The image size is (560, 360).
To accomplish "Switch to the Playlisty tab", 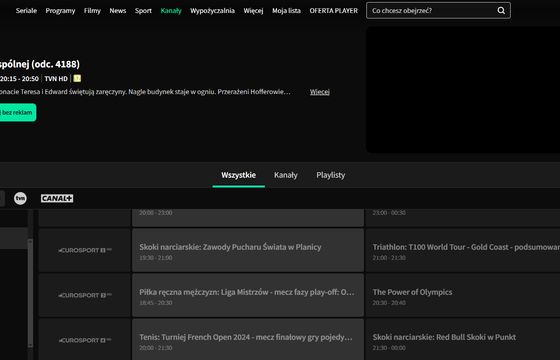I will click(x=331, y=175).
